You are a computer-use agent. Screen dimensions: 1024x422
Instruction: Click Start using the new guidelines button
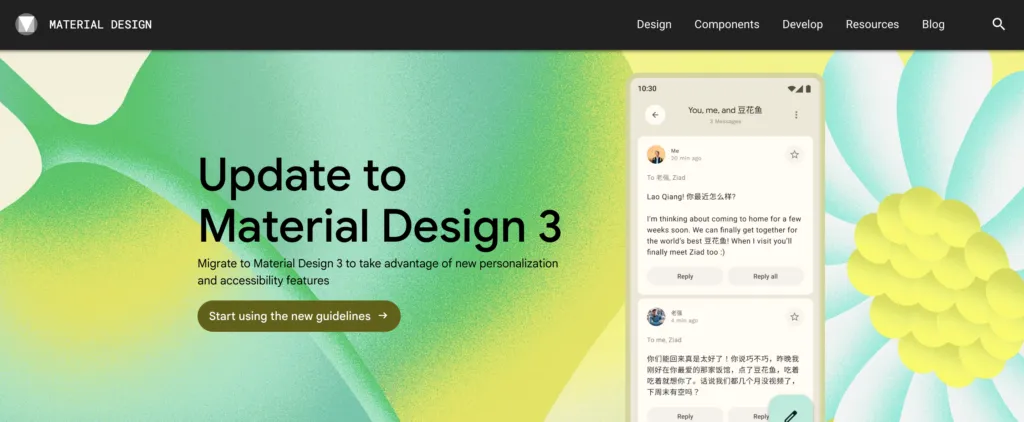(298, 316)
